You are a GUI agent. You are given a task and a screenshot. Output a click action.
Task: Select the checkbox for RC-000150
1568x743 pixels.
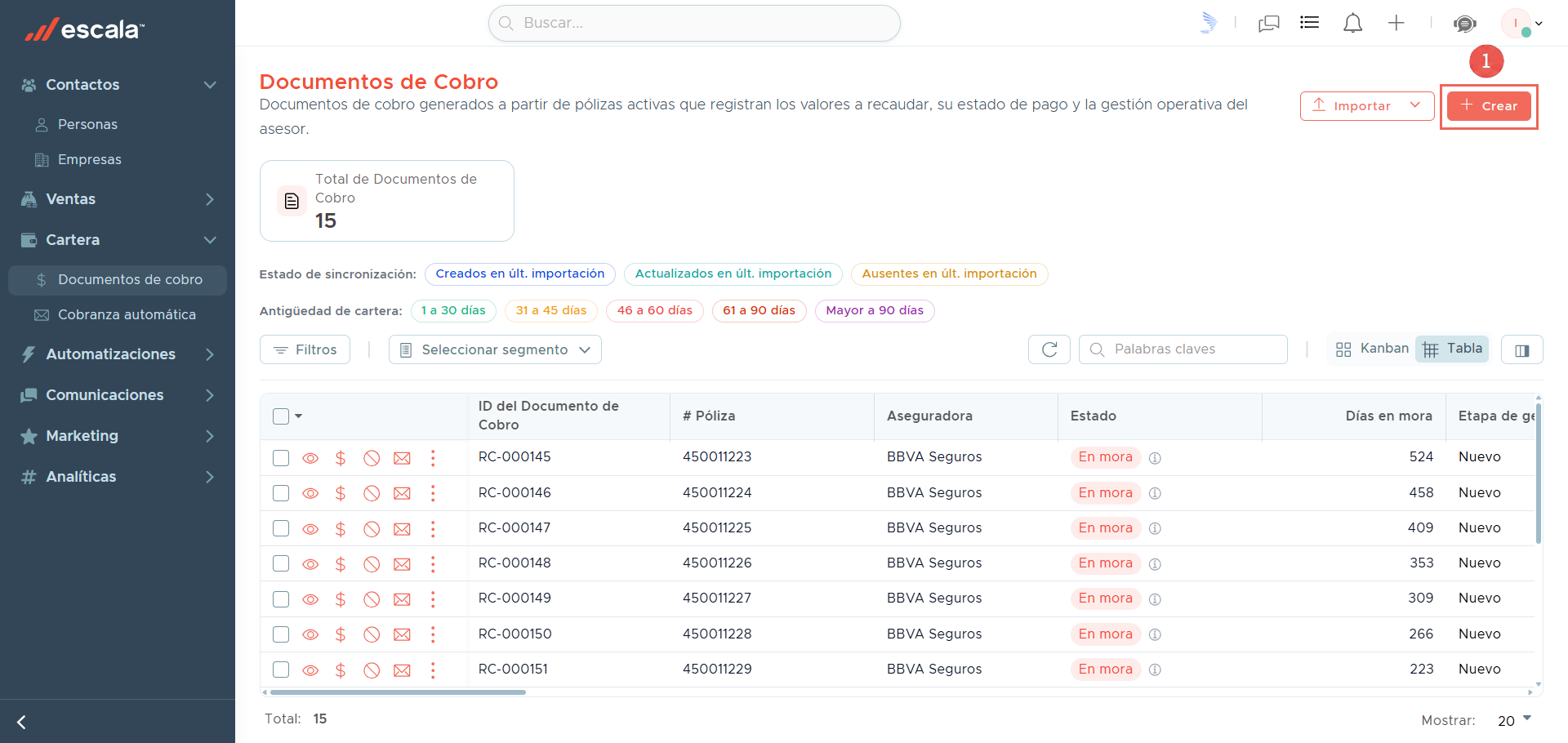point(281,634)
